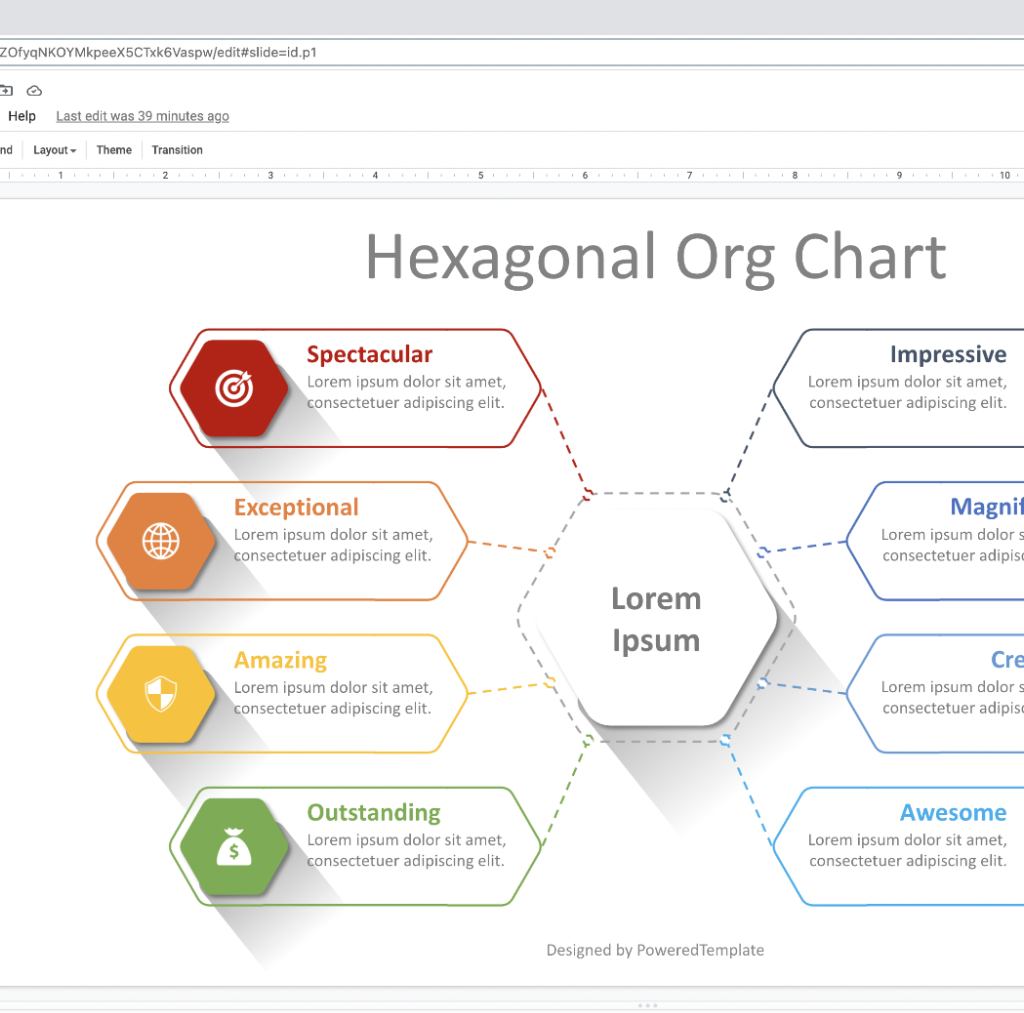Click the Awesome heading text

point(952,812)
